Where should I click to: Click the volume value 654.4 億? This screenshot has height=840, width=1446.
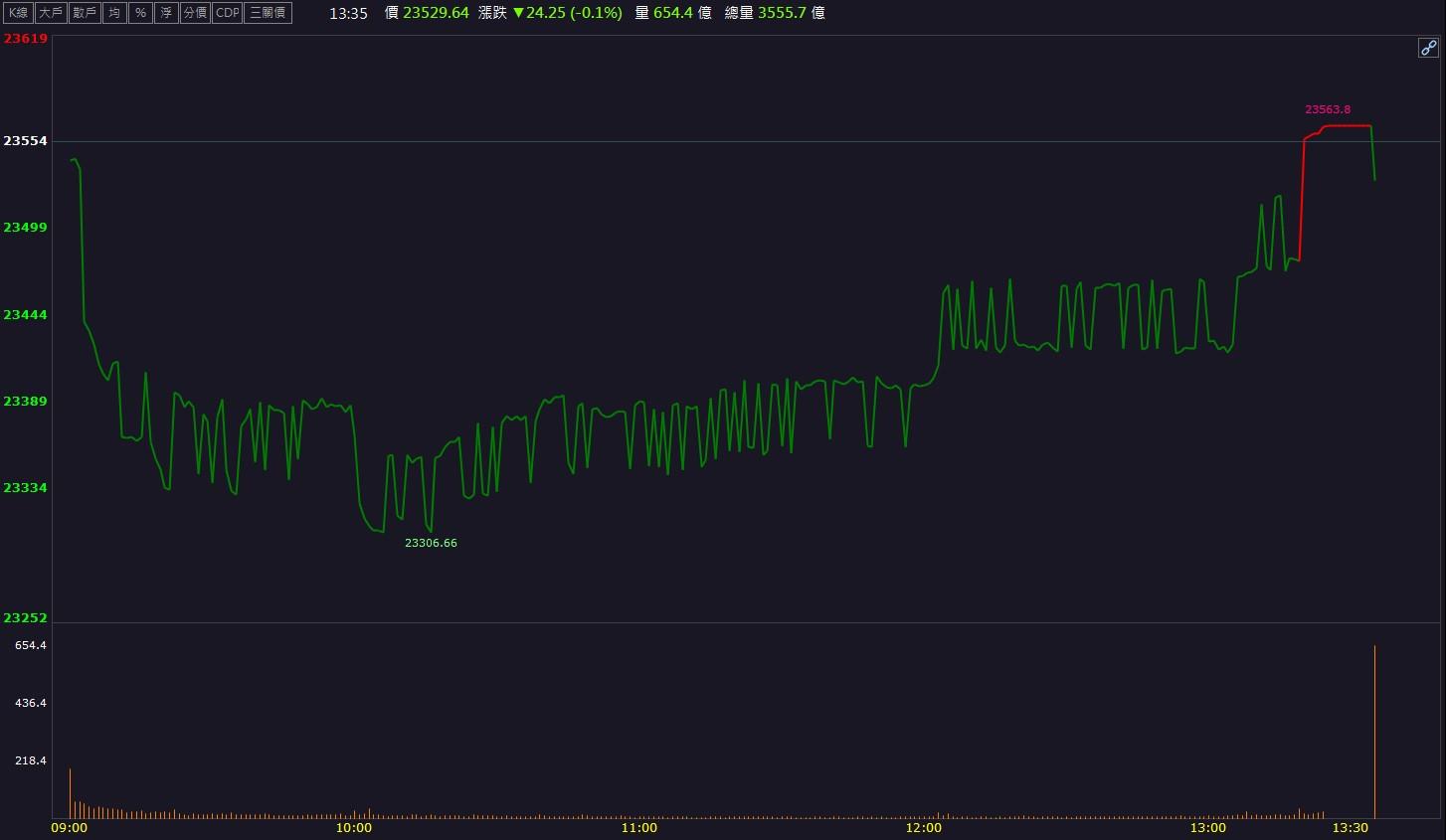click(x=682, y=13)
